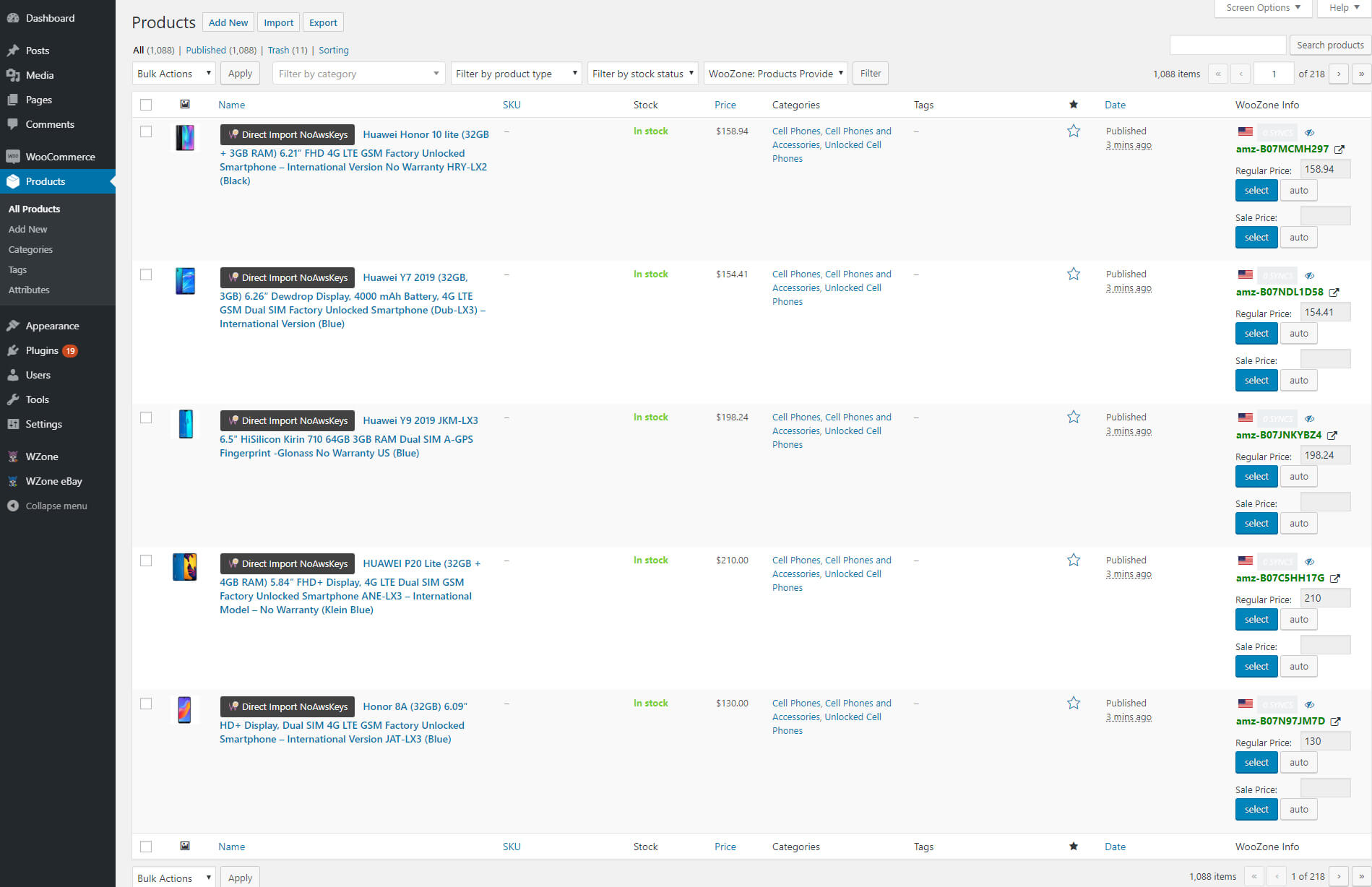
Task: Click the current page number field
Action: click(1274, 74)
